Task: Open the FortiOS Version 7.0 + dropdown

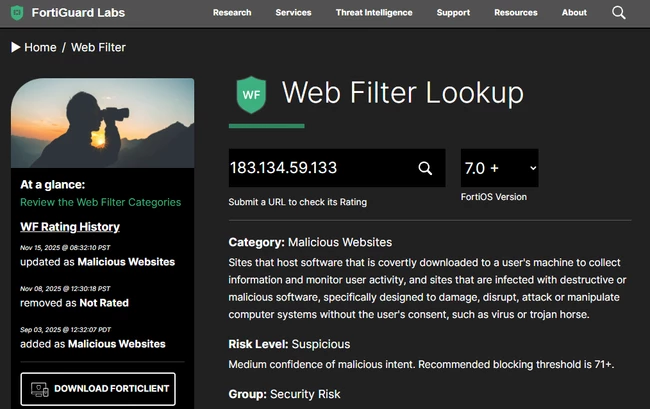Action: tap(500, 168)
